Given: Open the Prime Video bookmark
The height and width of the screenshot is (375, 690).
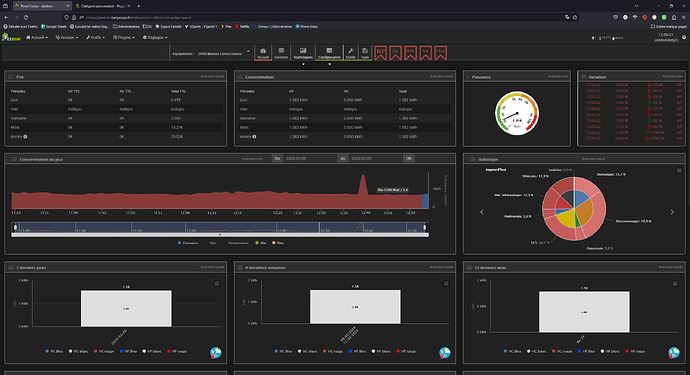Looking at the screenshot, I should coord(307,26).
